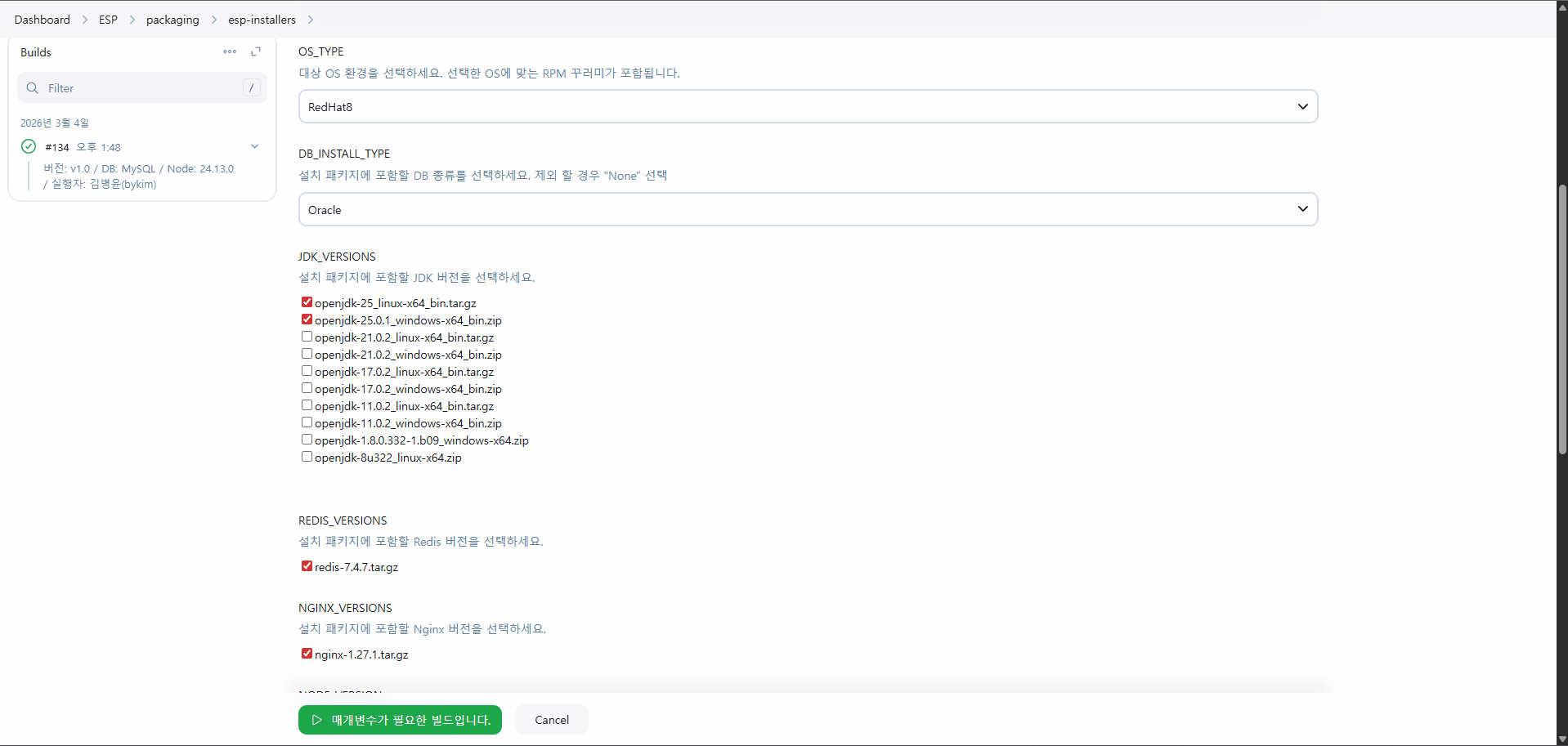Check openjdk-17.0.2_windows-x64_bin.zip

click(x=307, y=388)
